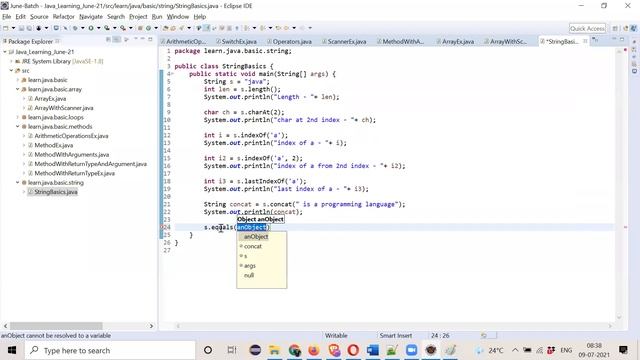Image resolution: width=640 pixels, height=360 pixels.
Task: Open the Refactor menu
Action: (x=64, y=17)
